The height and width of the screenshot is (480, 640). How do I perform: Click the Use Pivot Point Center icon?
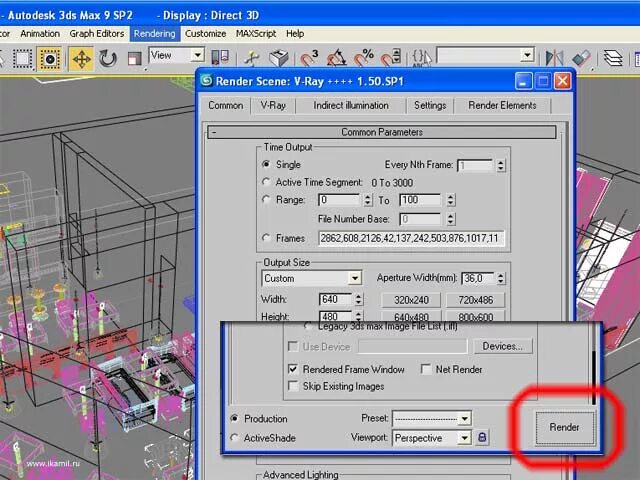pyautogui.click(x=220, y=57)
